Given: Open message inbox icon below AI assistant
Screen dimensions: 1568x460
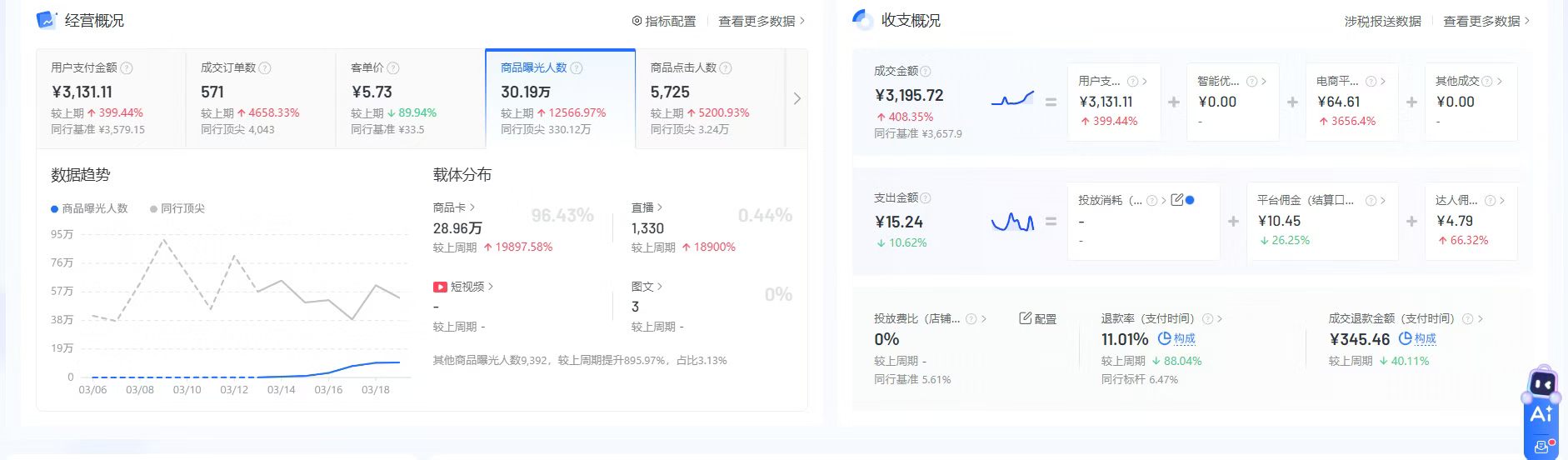Looking at the screenshot, I should pyautogui.click(x=1542, y=447).
